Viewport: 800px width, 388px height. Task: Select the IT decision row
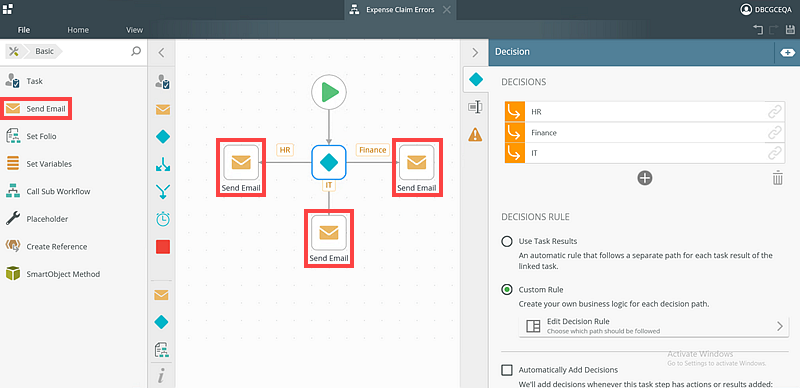(x=645, y=153)
